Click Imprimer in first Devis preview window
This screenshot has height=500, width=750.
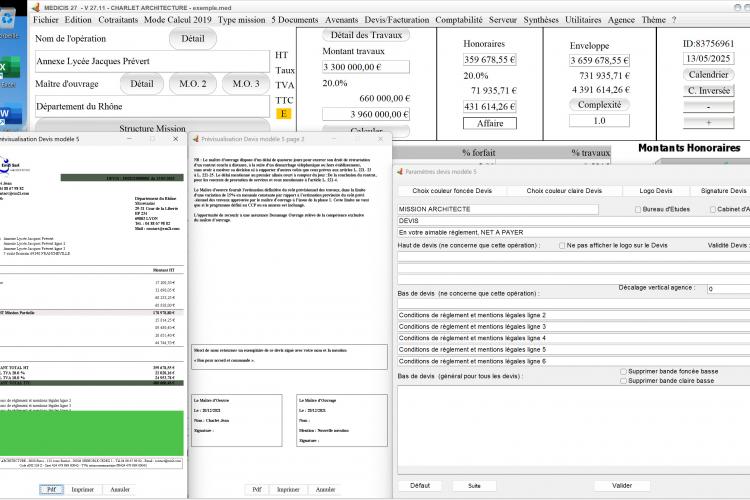point(83,489)
